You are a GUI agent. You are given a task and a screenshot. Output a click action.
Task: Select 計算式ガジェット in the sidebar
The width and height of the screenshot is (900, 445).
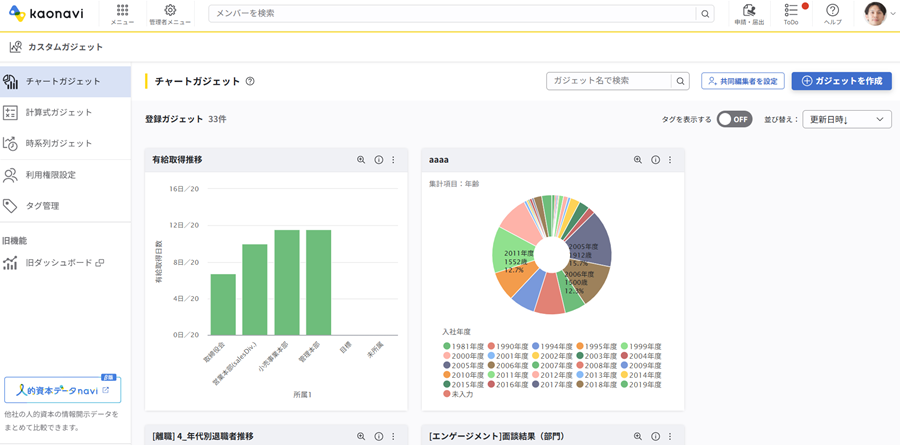coord(58,112)
